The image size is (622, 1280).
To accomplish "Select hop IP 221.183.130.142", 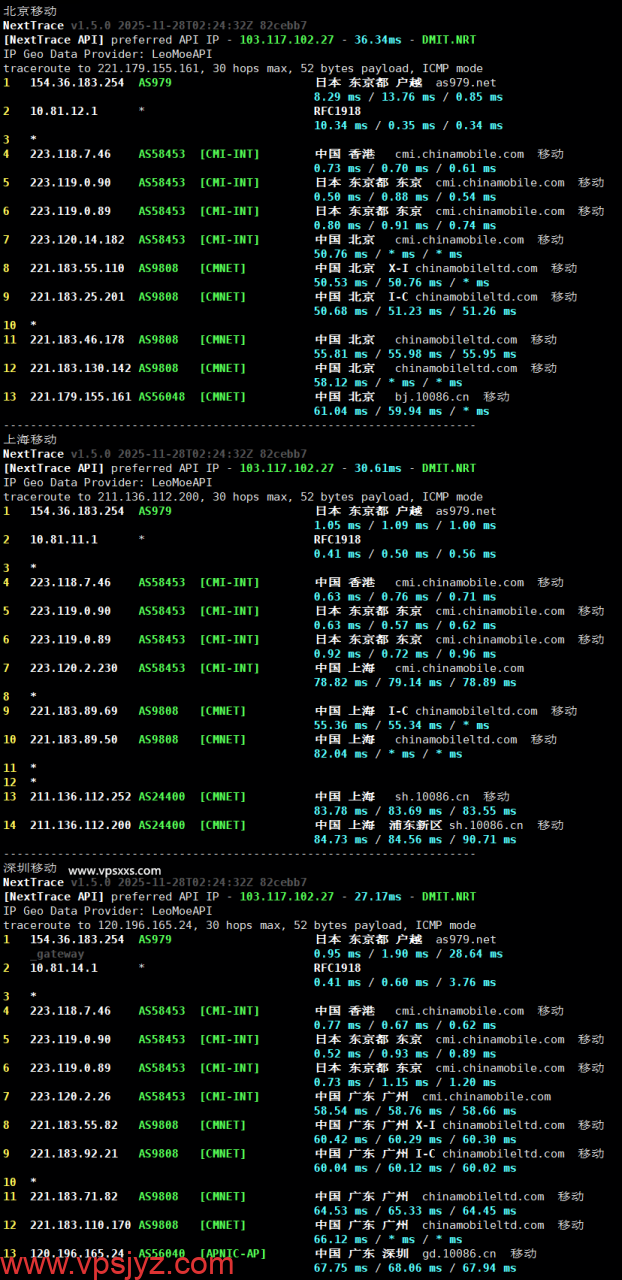I will click(81, 368).
